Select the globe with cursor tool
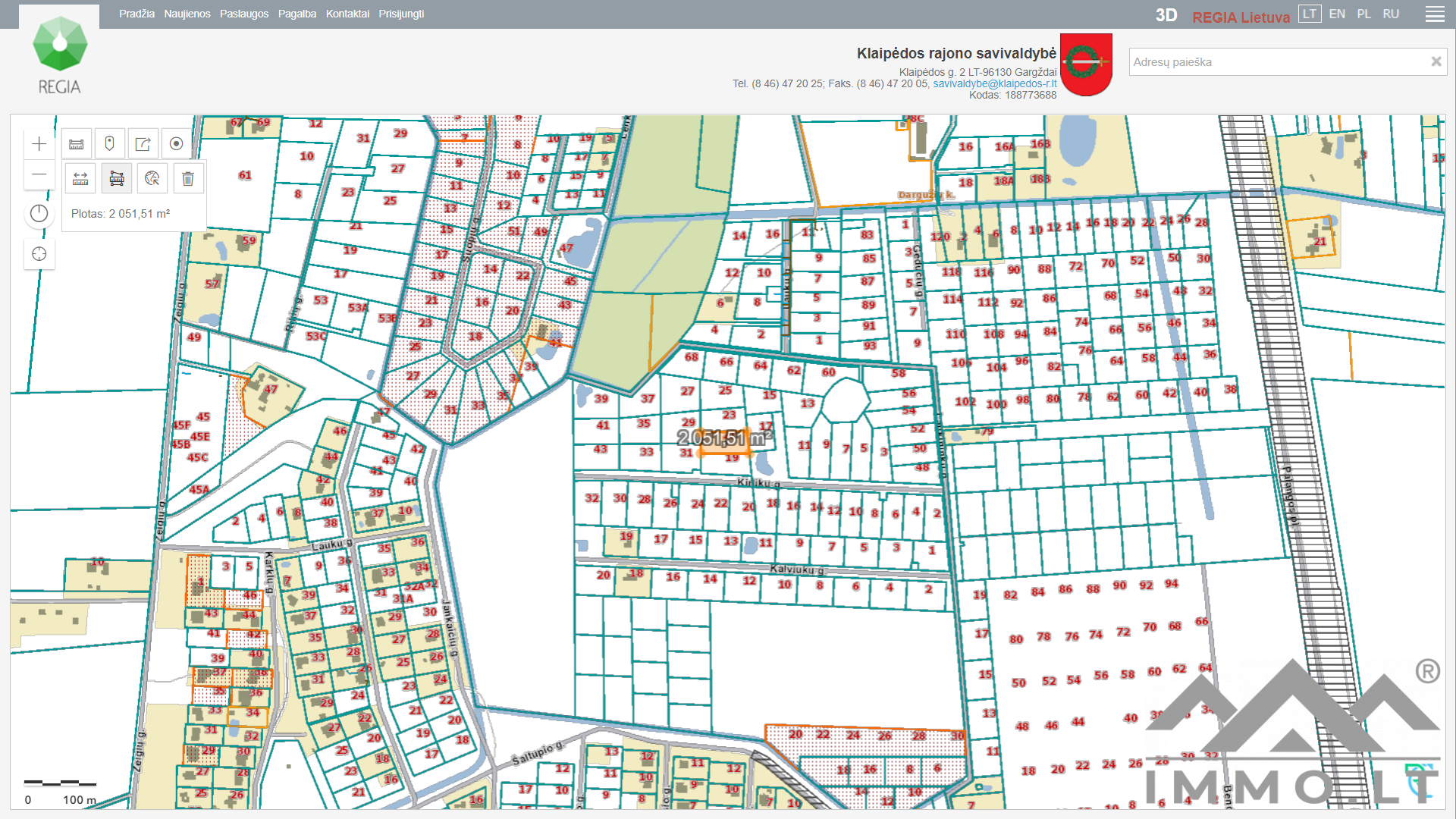1456x819 pixels. click(152, 179)
